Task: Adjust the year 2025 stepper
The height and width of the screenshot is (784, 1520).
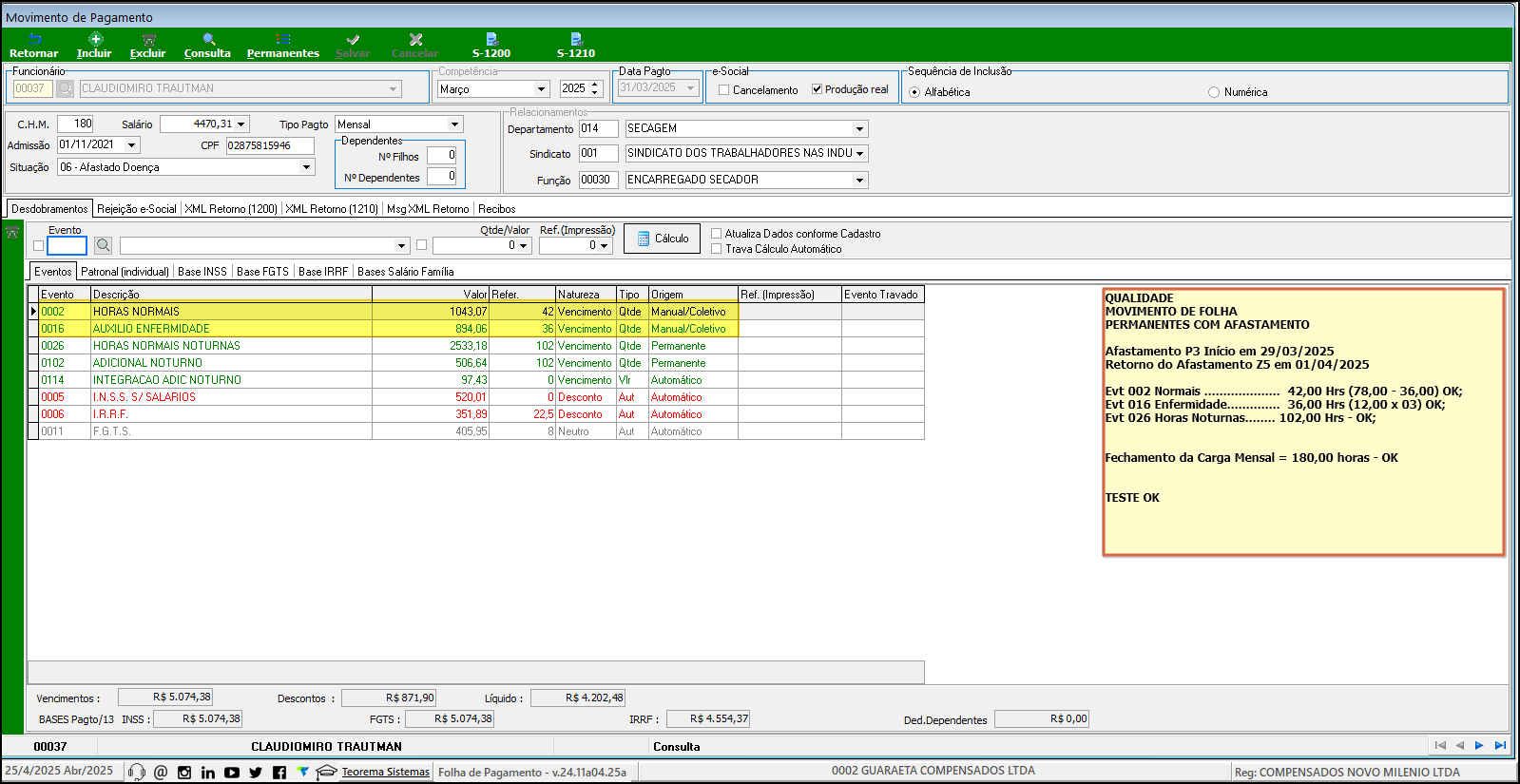Action: pos(596,88)
